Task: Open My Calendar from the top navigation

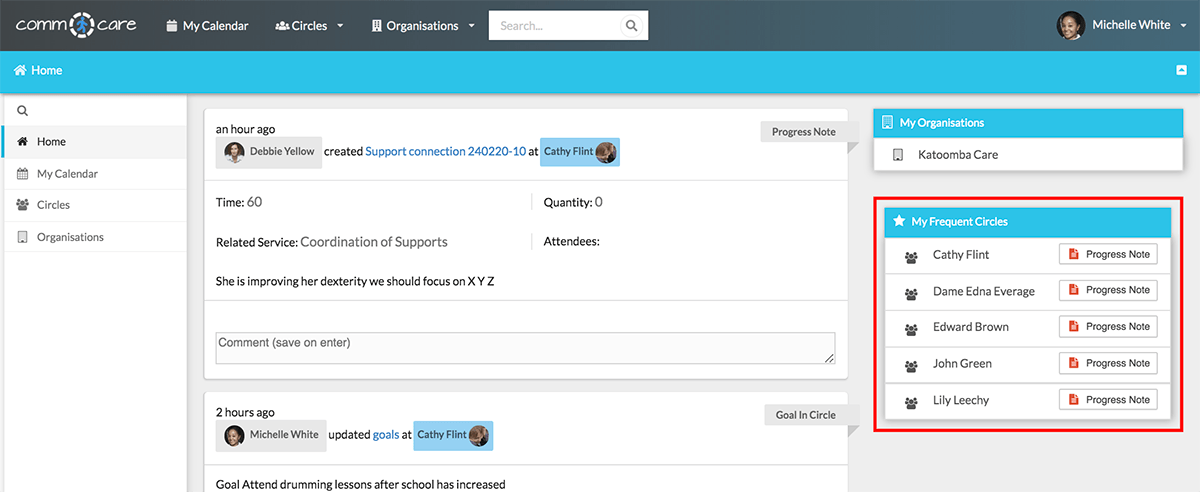Action: [x=207, y=26]
